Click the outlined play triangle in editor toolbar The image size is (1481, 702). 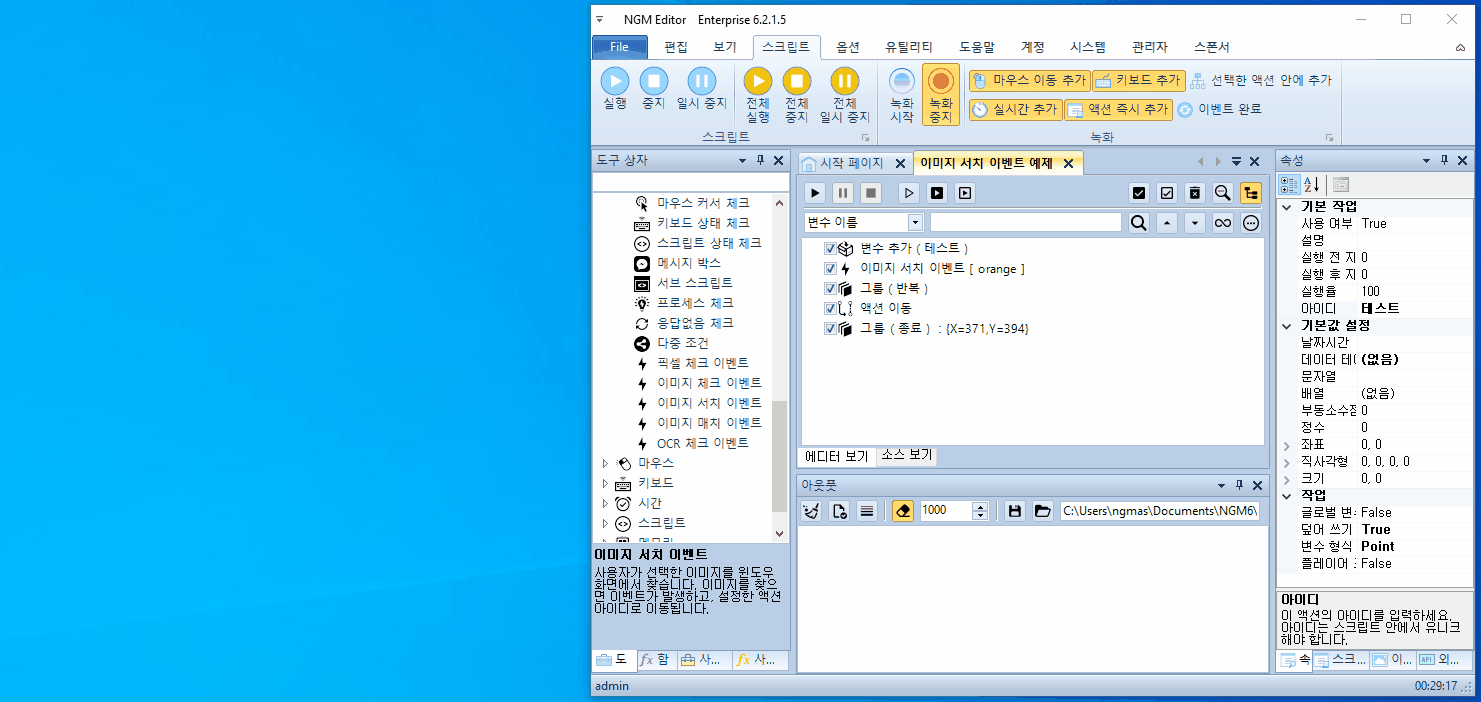coord(909,193)
